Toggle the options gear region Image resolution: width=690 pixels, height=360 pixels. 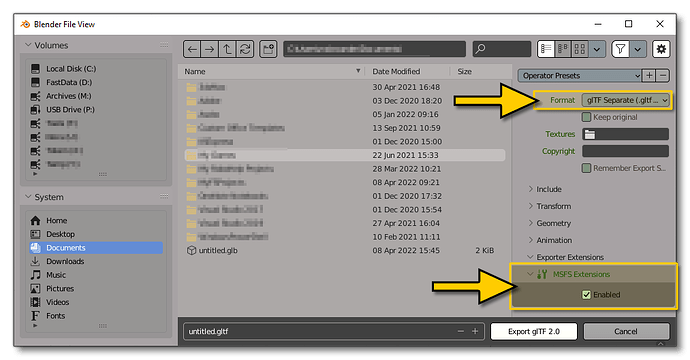661,49
